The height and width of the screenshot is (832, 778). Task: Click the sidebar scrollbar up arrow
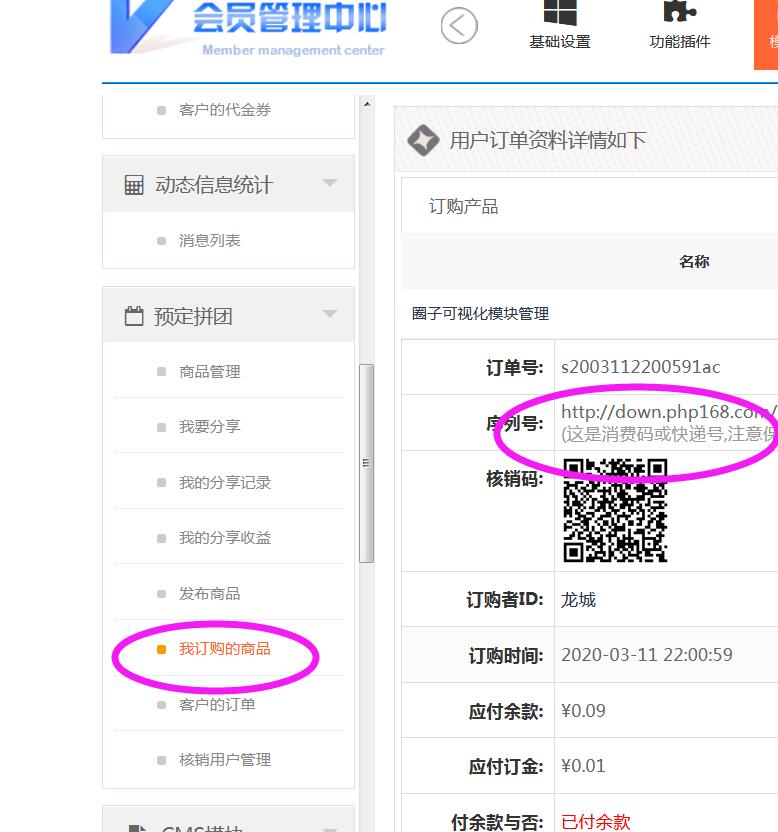click(367, 104)
